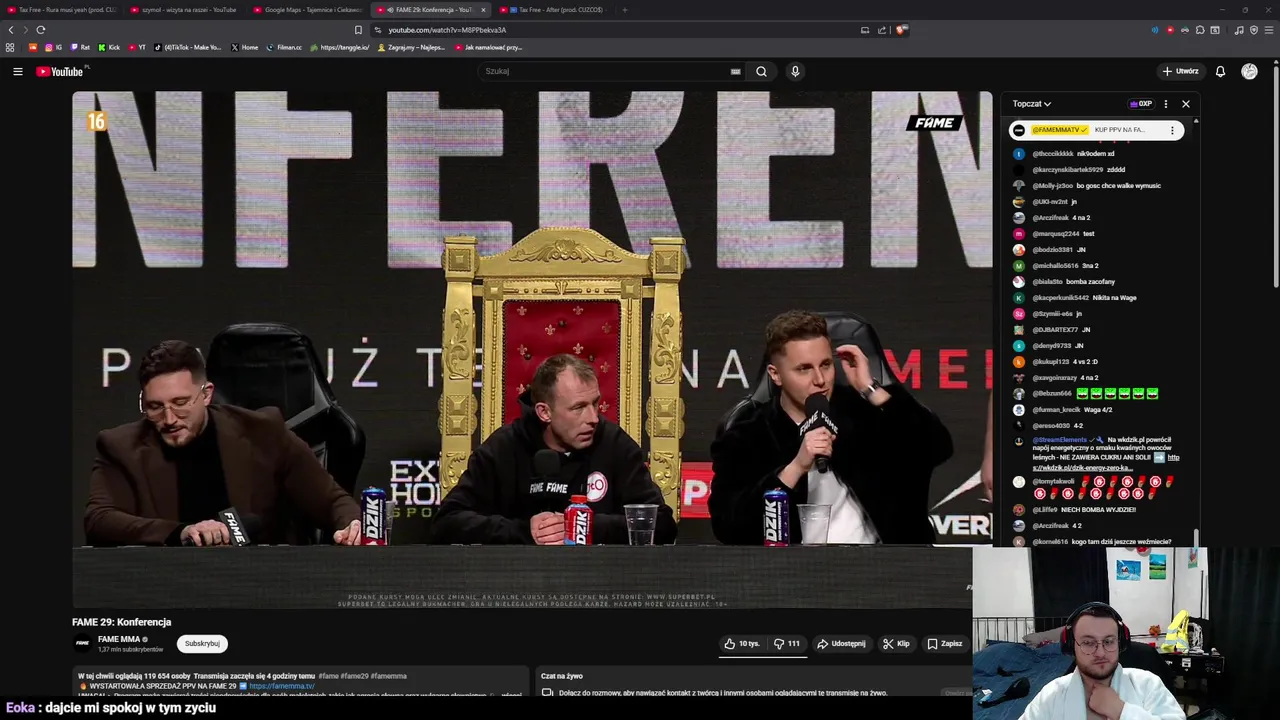Click chat author @StreamElements
Viewport: 1280px width, 720px height.
coord(1060,440)
